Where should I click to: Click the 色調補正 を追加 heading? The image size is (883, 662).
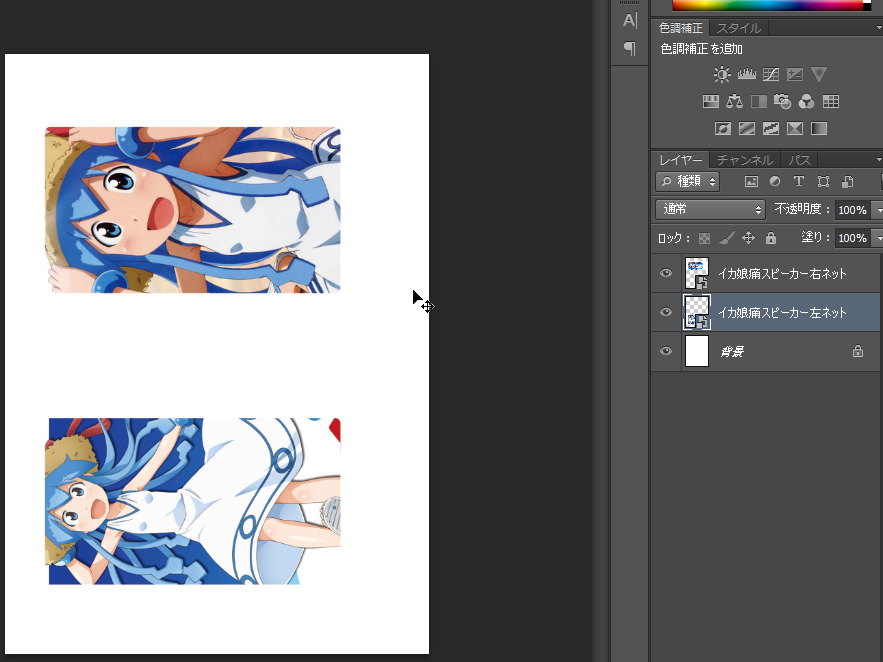701,49
